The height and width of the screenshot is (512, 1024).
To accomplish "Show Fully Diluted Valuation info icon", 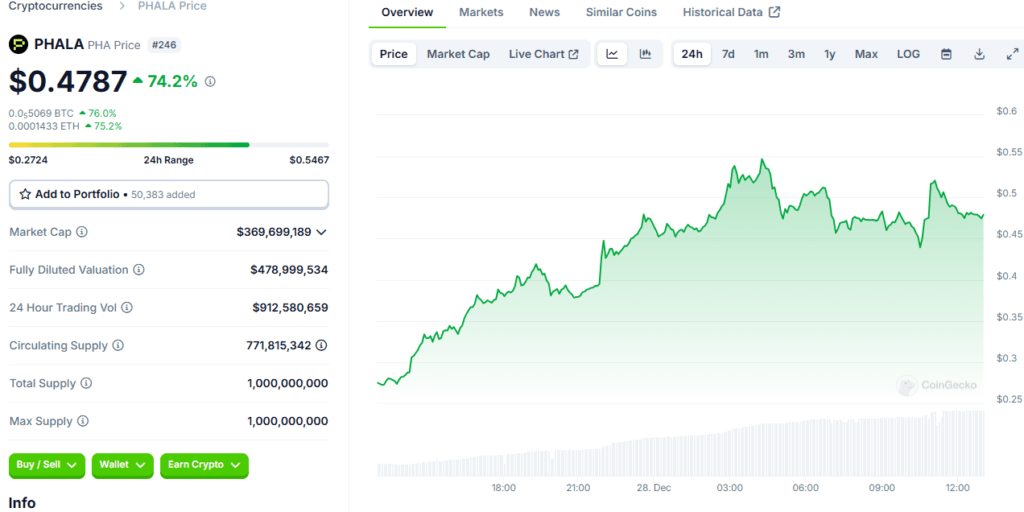I will click(x=139, y=270).
